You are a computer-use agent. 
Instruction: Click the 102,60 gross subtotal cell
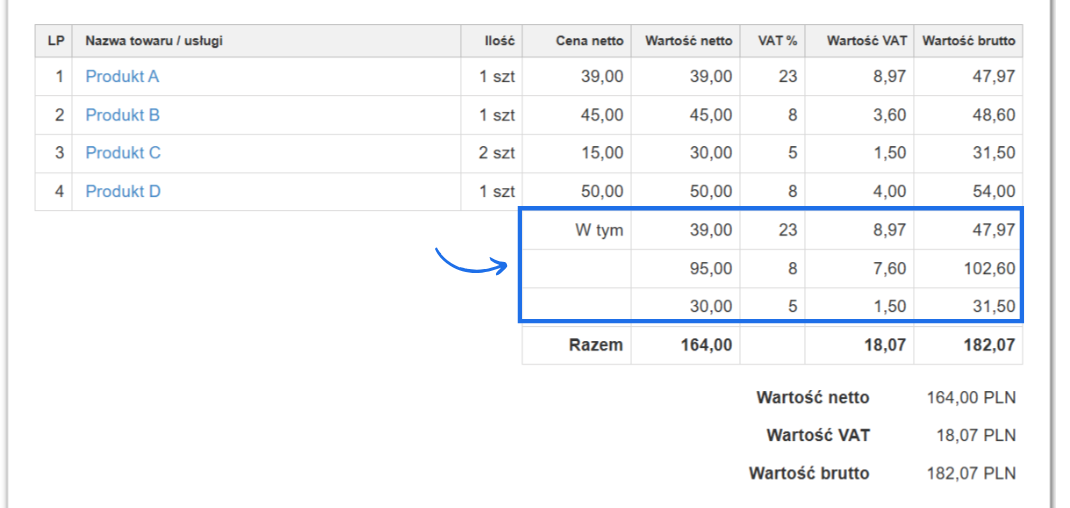(x=986, y=268)
